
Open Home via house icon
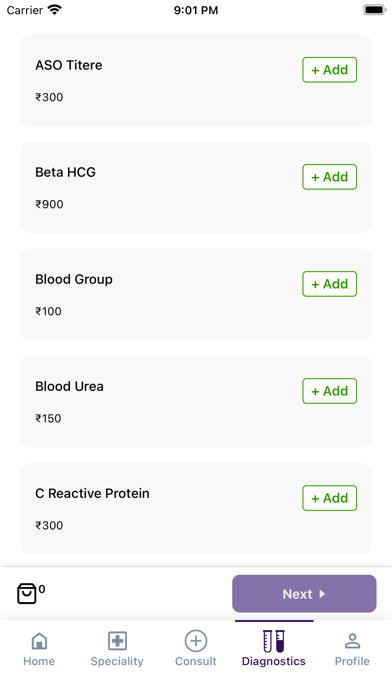(x=39, y=641)
